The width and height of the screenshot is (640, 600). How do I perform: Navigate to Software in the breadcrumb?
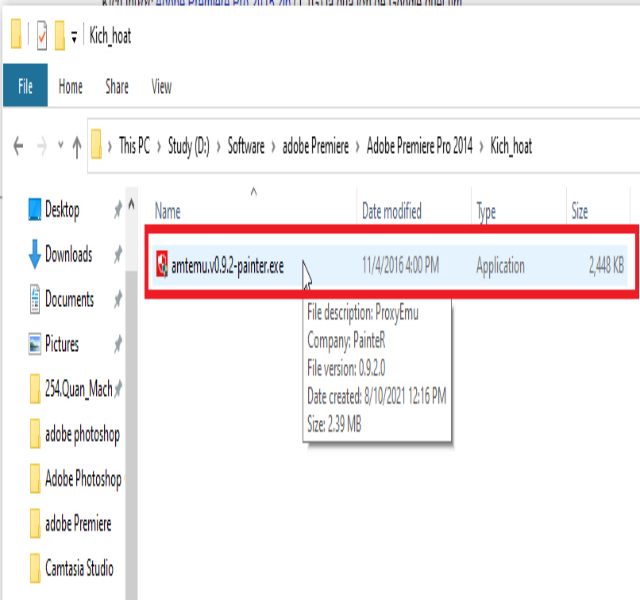(246, 146)
